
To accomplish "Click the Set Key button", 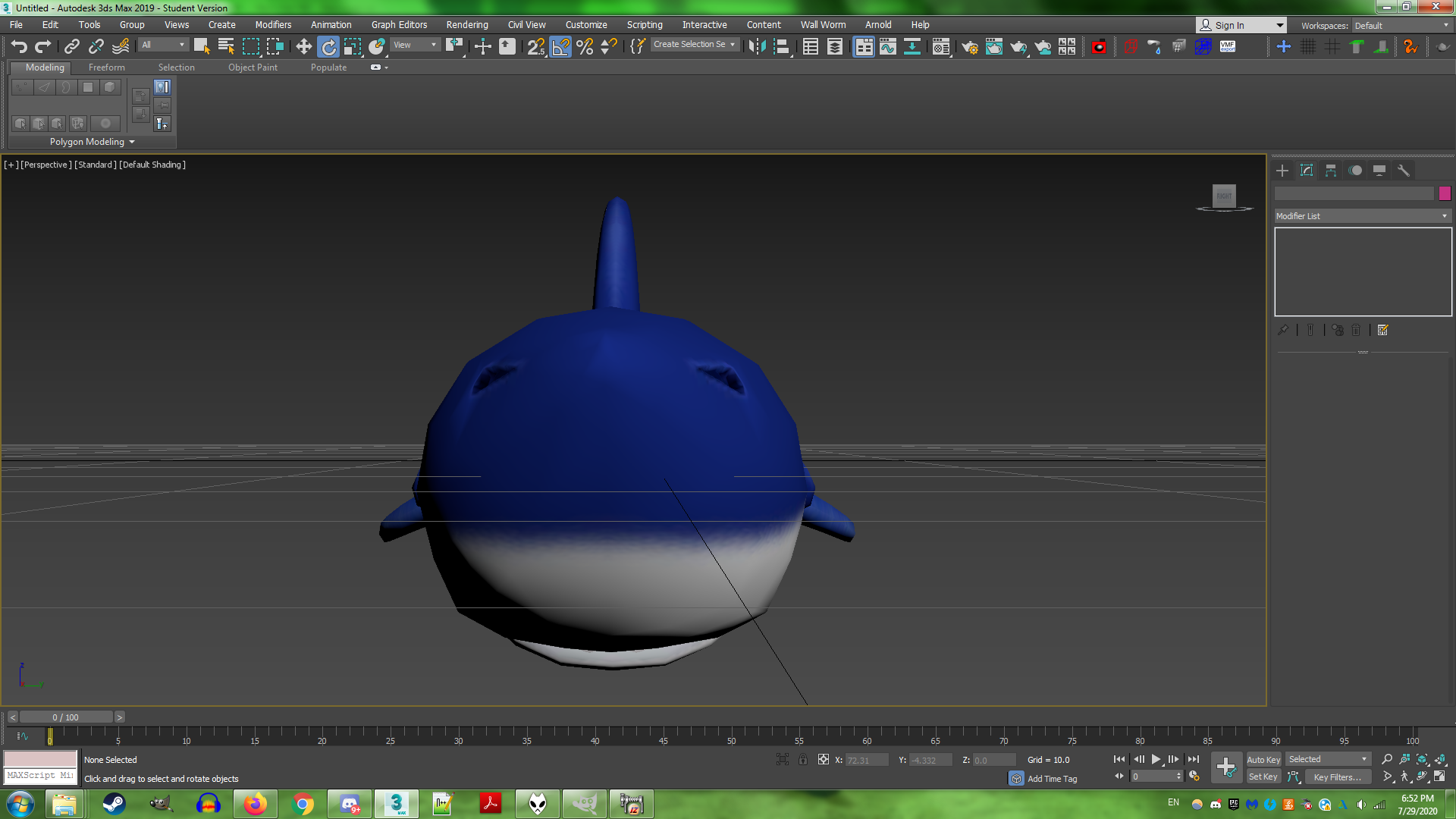I will coord(1263,777).
